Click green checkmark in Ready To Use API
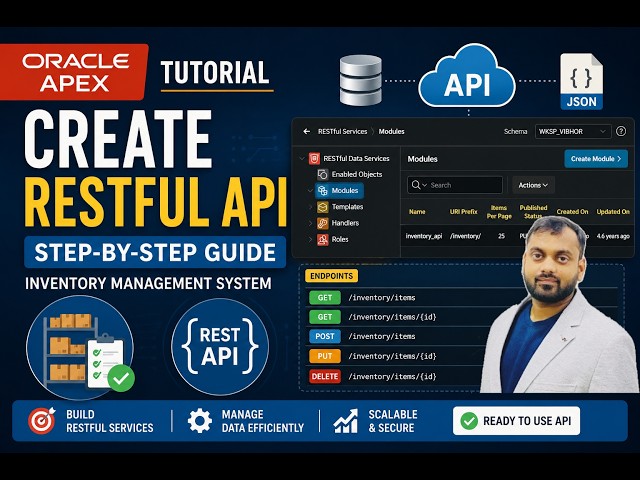 pyautogui.click(x=469, y=421)
